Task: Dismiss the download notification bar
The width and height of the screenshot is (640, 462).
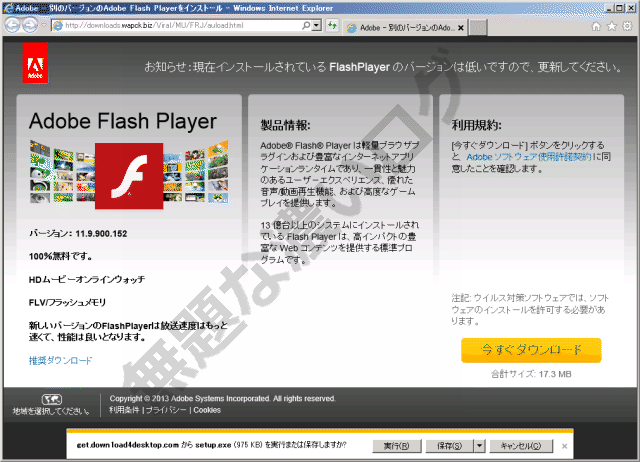Action: click(564, 446)
